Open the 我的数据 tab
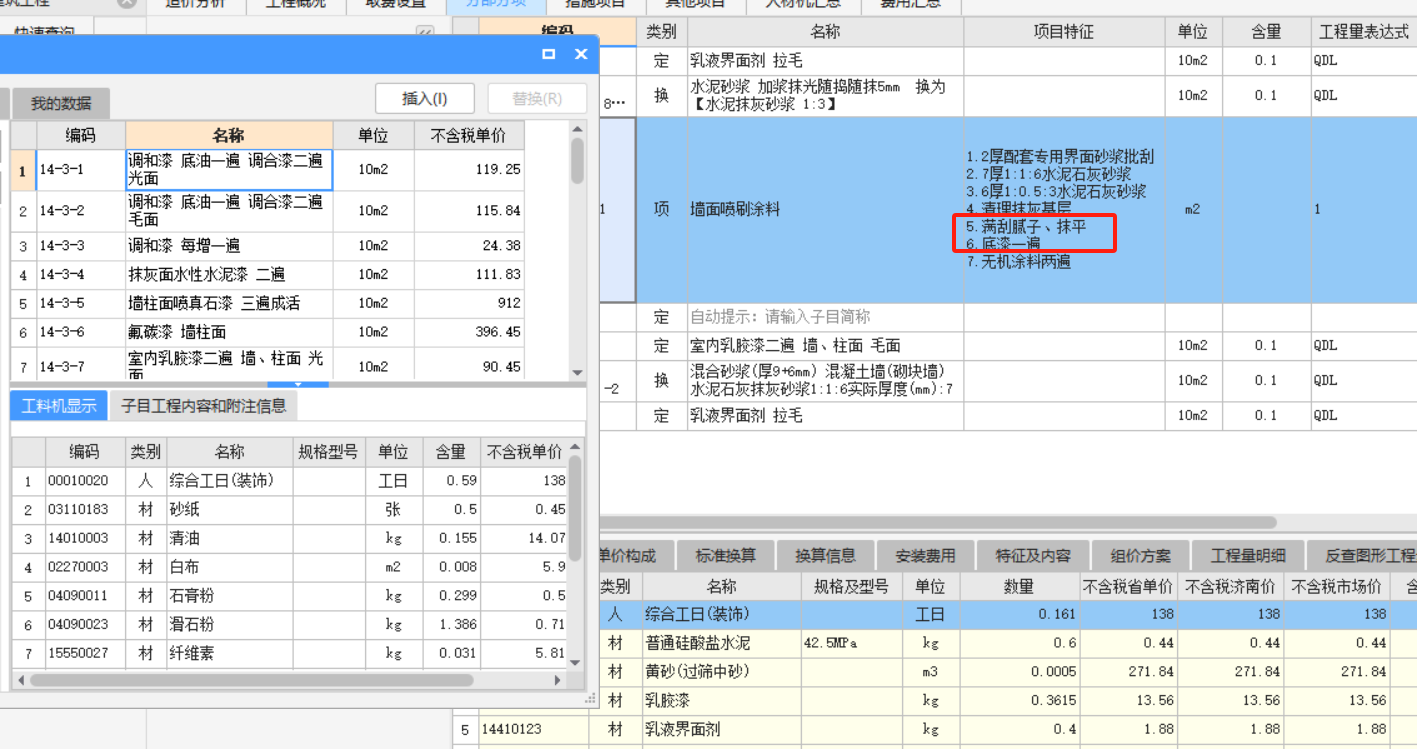 tap(60, 103)
